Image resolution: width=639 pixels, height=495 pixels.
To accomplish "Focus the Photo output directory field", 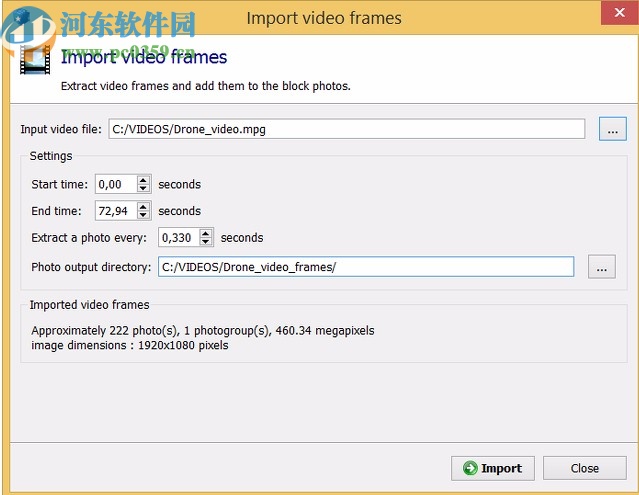I will click(x=366, y=267).
